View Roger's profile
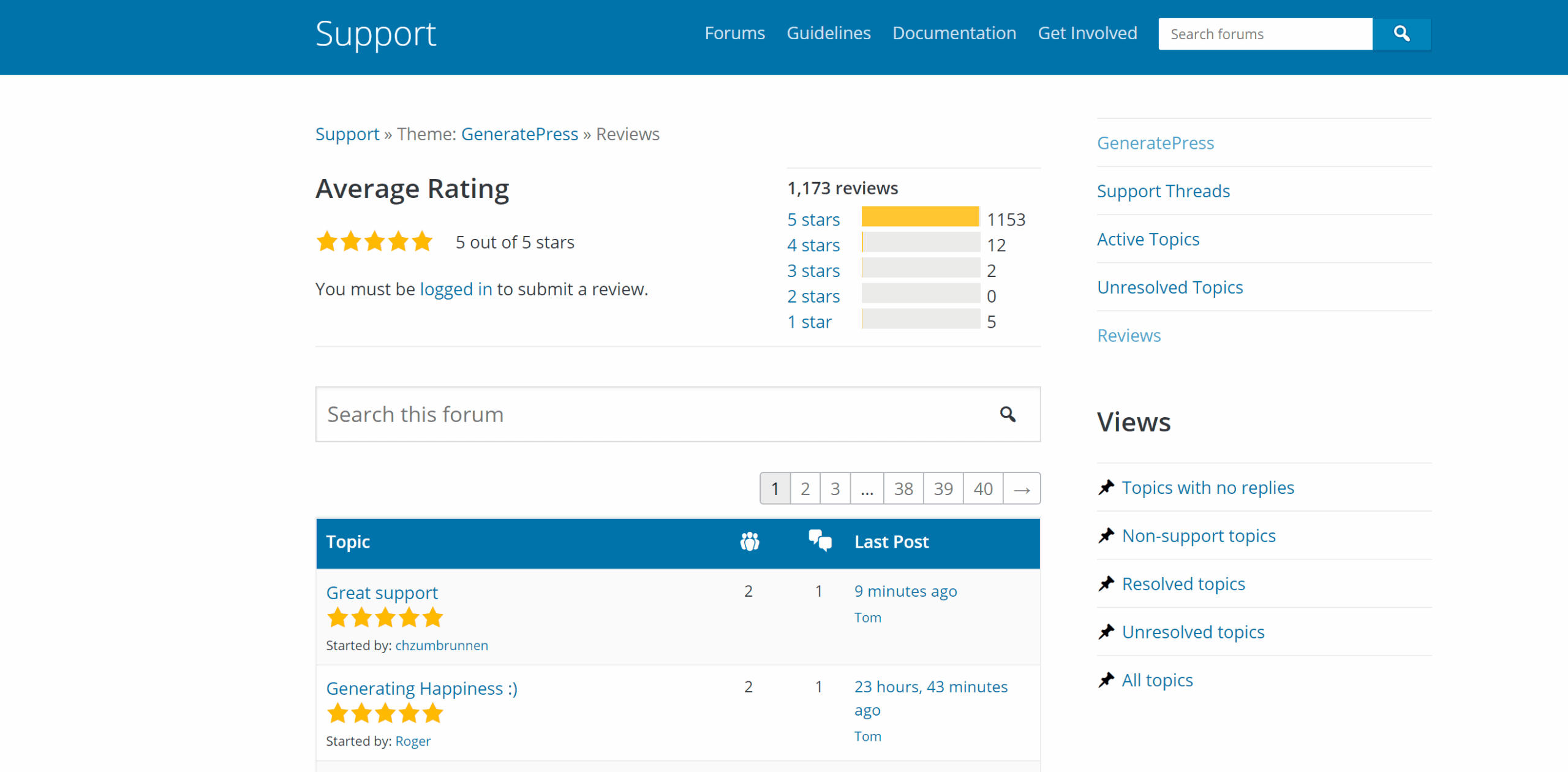 pyautogui.click(x=413, y=741)
